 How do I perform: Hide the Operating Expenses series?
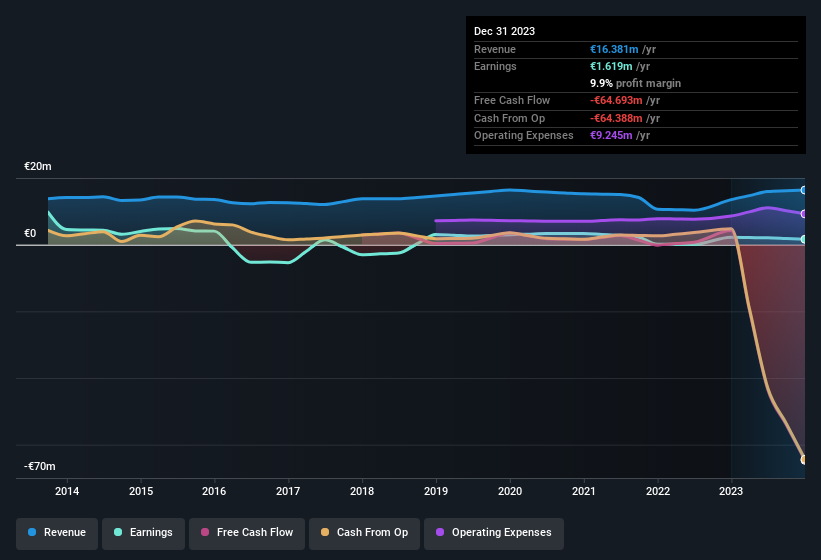coord(493,533)
